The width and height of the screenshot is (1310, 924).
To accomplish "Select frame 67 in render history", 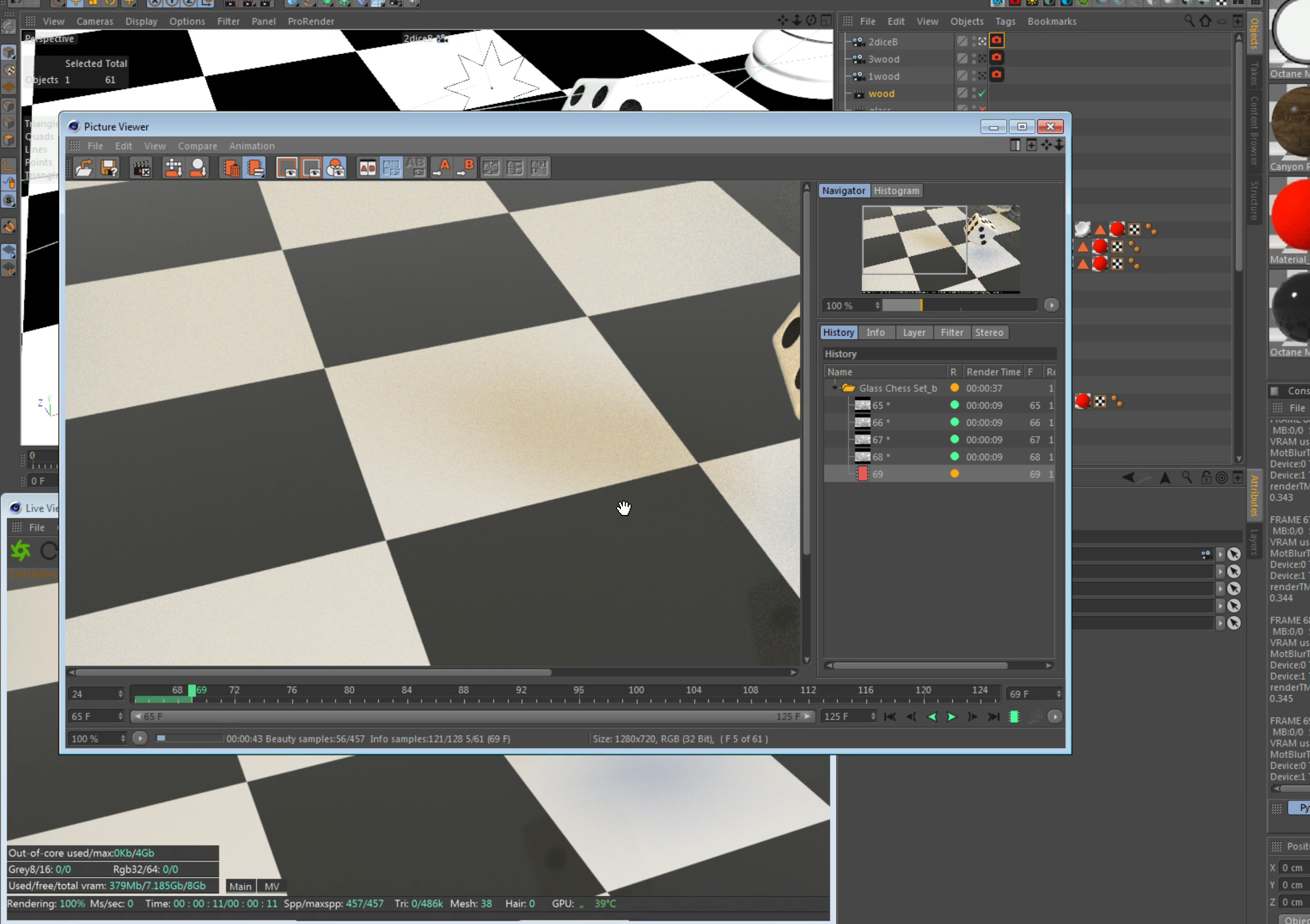I will coord(877,439).
